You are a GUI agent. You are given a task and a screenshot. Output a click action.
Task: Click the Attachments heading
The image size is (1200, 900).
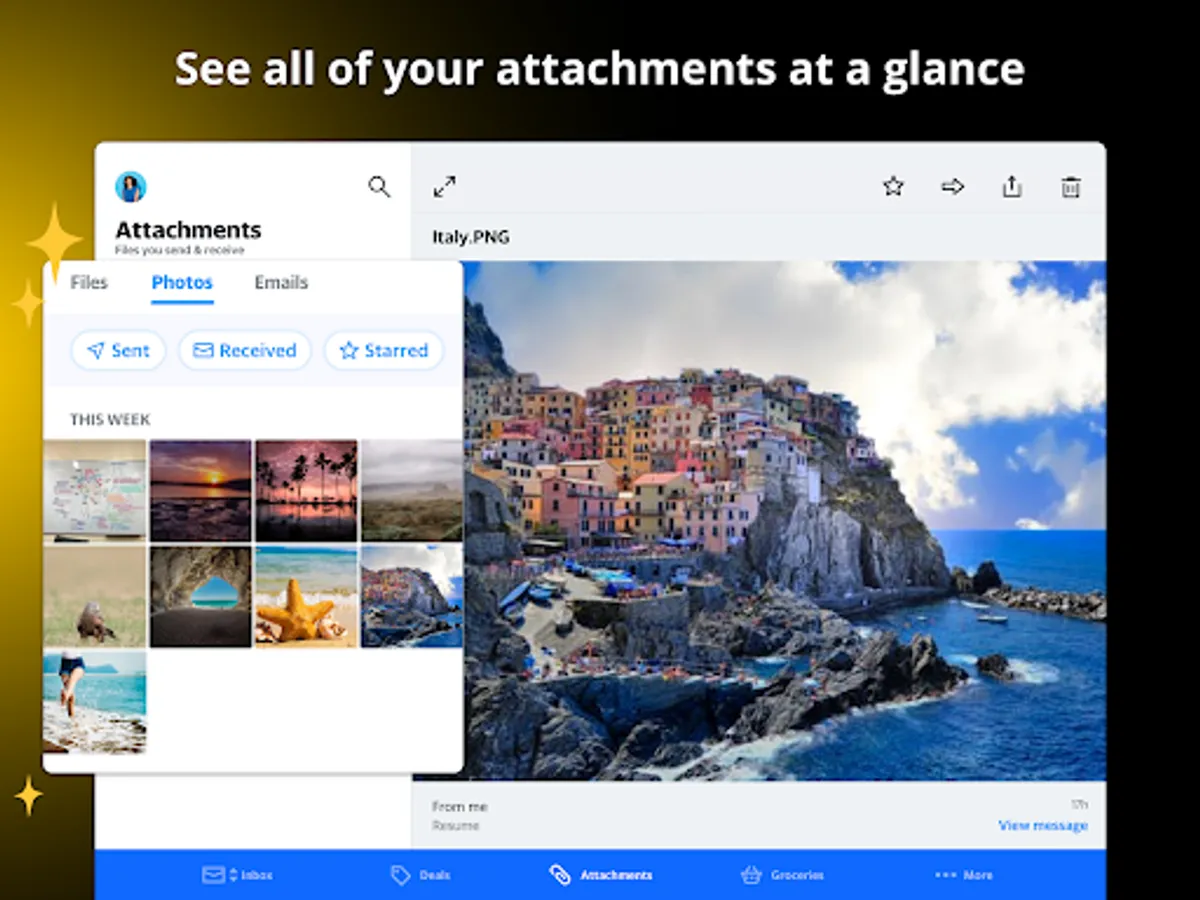coord(188,230)
